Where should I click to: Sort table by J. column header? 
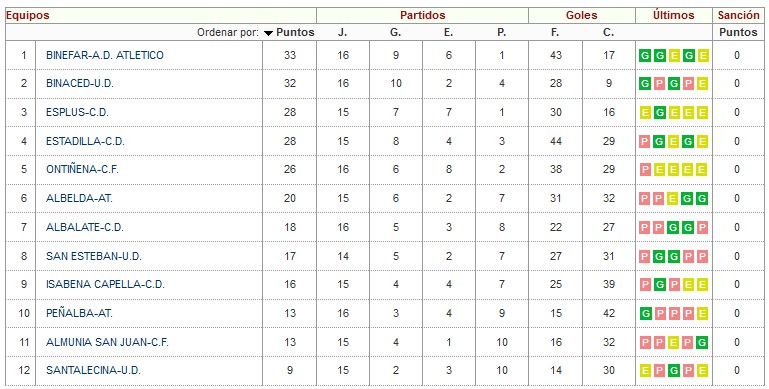(342, 32)
